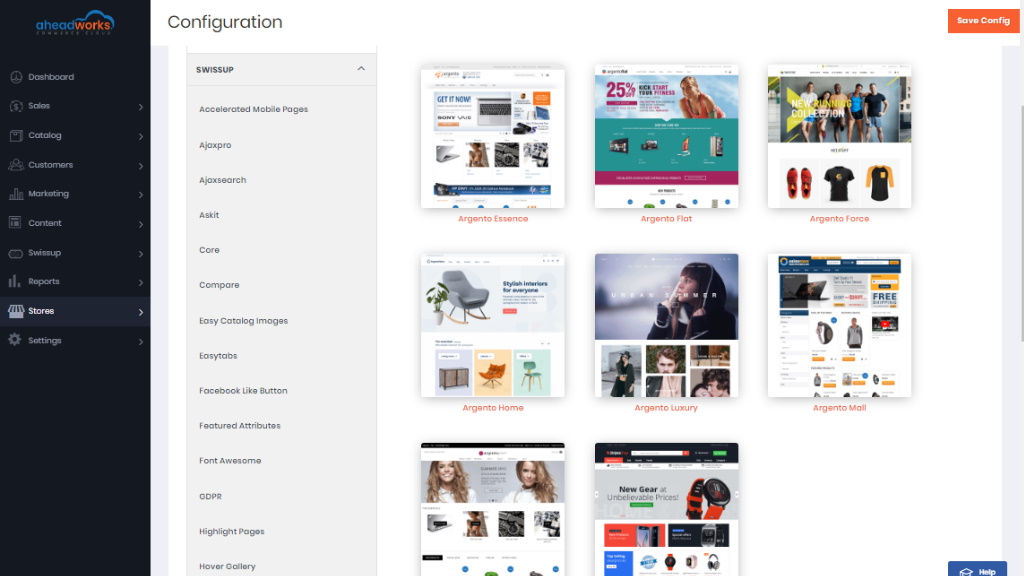The height and width of the screenshot is (576, 1024).
Task: Click the Sales dollar icon
Action: coord(16,106)
